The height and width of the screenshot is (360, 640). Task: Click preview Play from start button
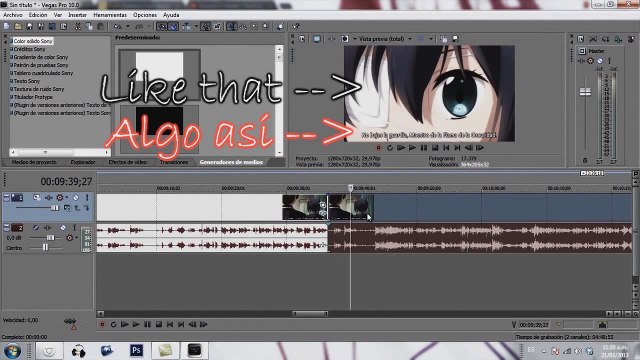pos(401,148)
